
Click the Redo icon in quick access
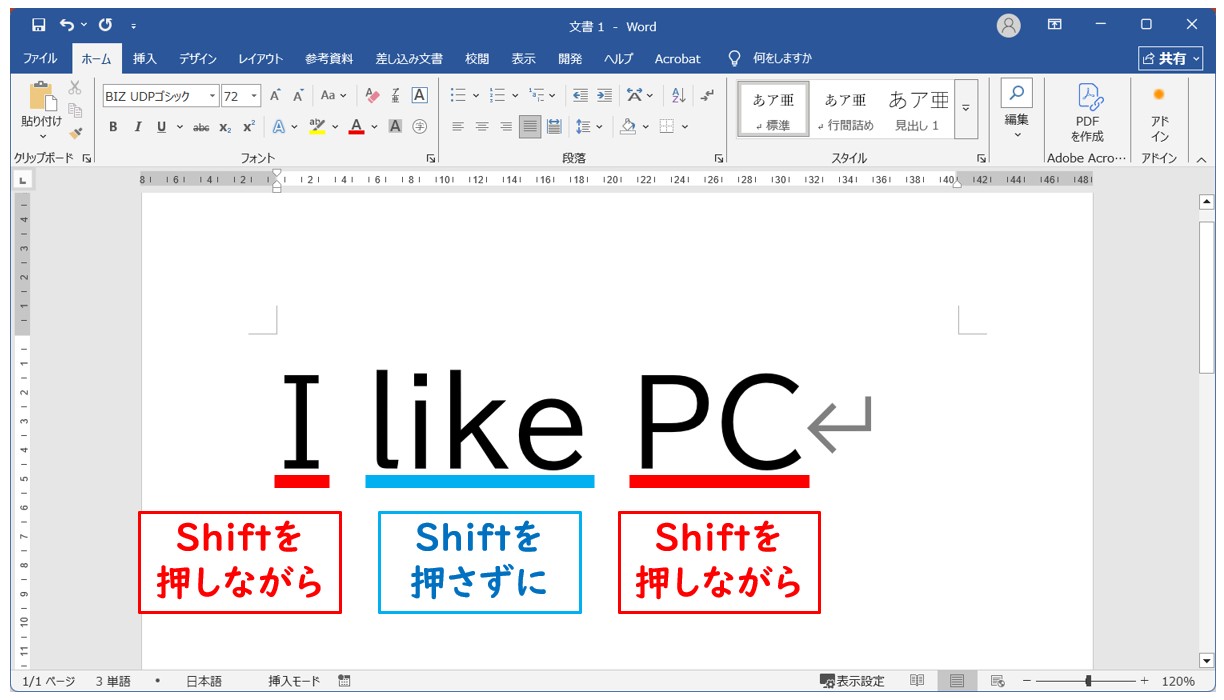105,25
